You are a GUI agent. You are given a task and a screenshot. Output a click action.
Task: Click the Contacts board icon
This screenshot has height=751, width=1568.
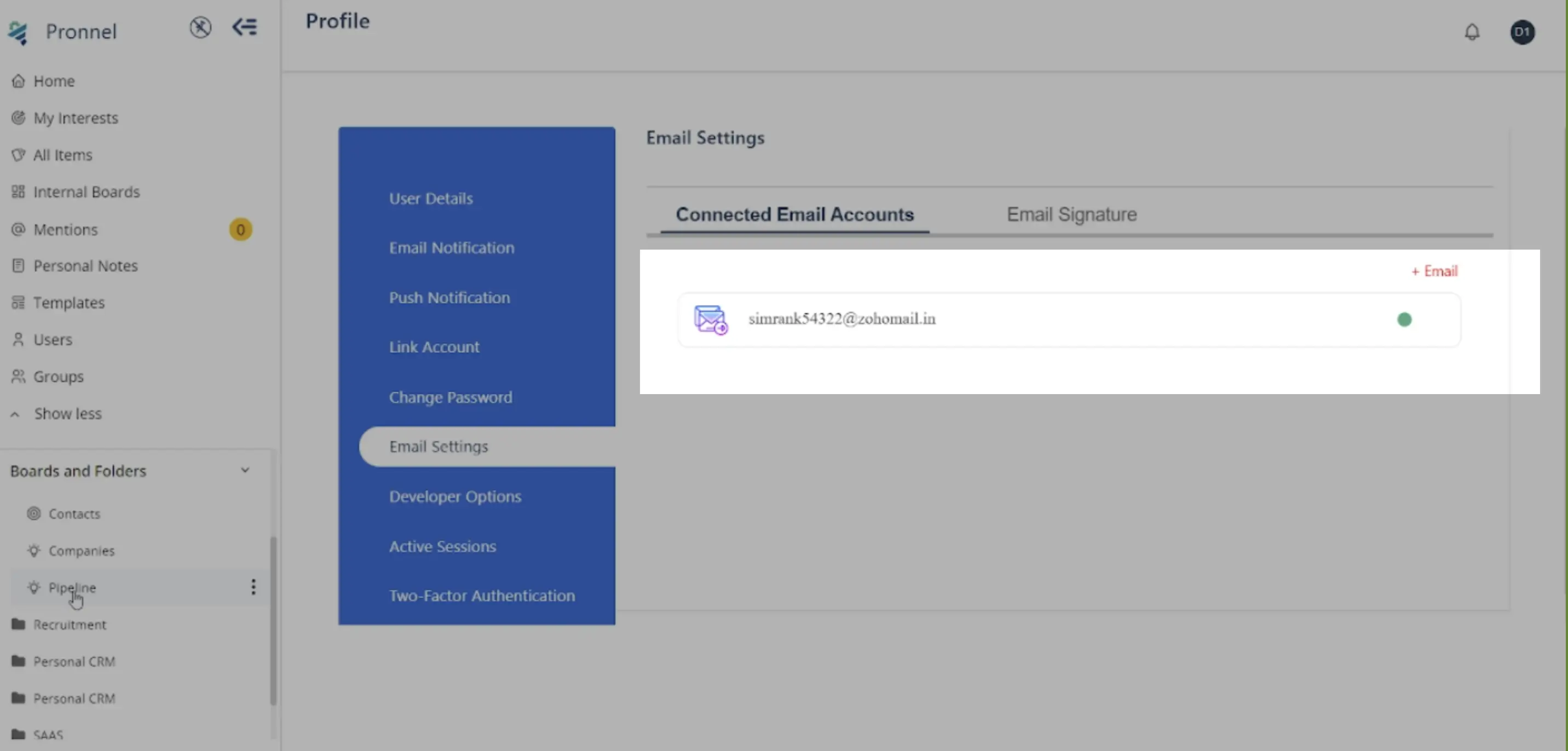point(34,513)
